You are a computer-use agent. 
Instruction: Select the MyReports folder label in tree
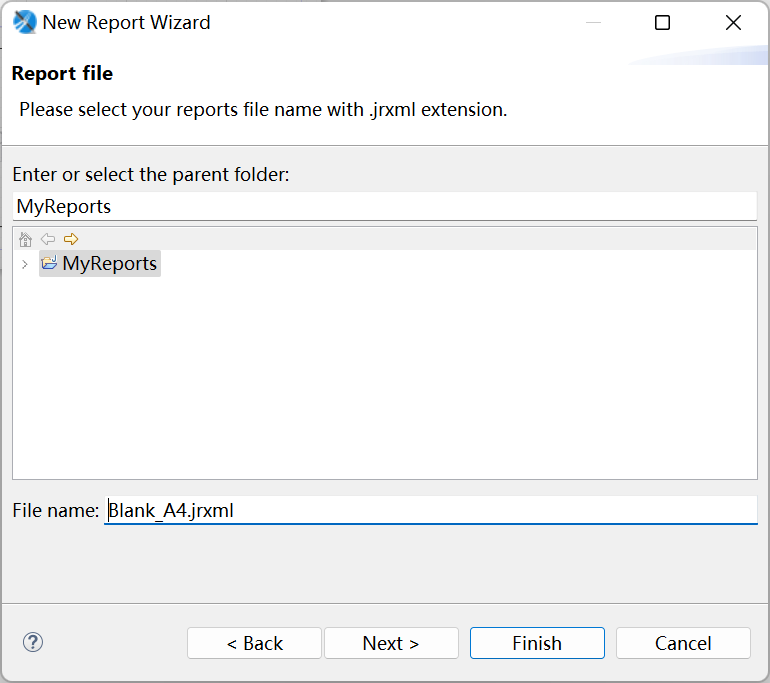pos(109,264)
